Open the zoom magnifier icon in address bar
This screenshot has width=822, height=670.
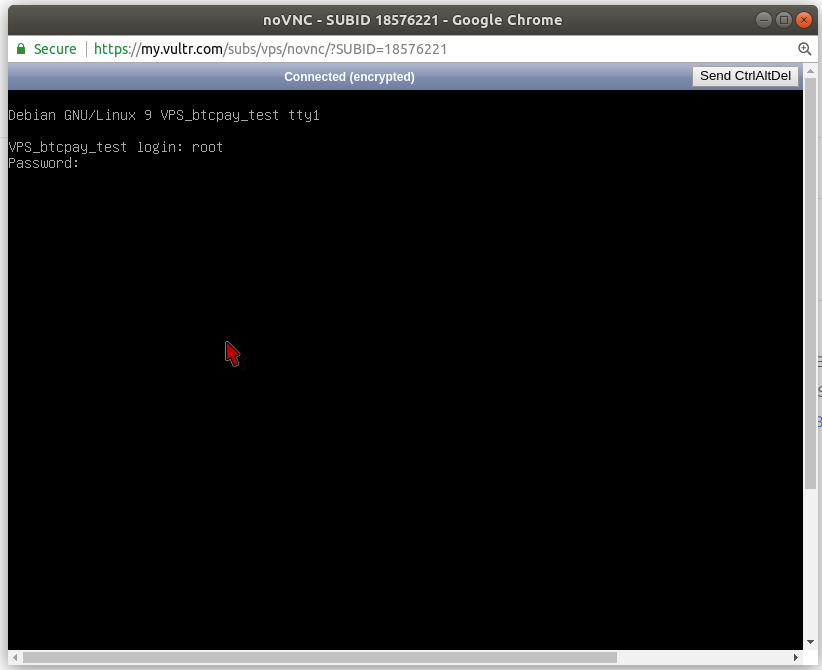pyautogui.click(x=805, y=49)
